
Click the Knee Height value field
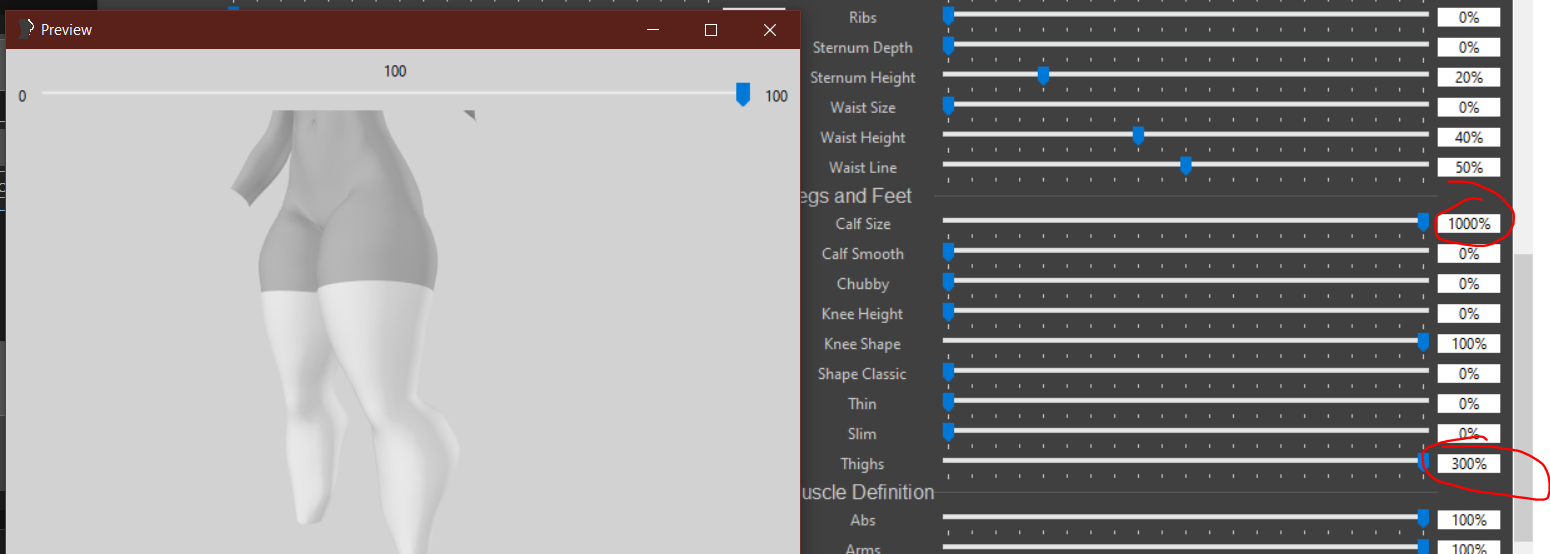[1469, 314]
